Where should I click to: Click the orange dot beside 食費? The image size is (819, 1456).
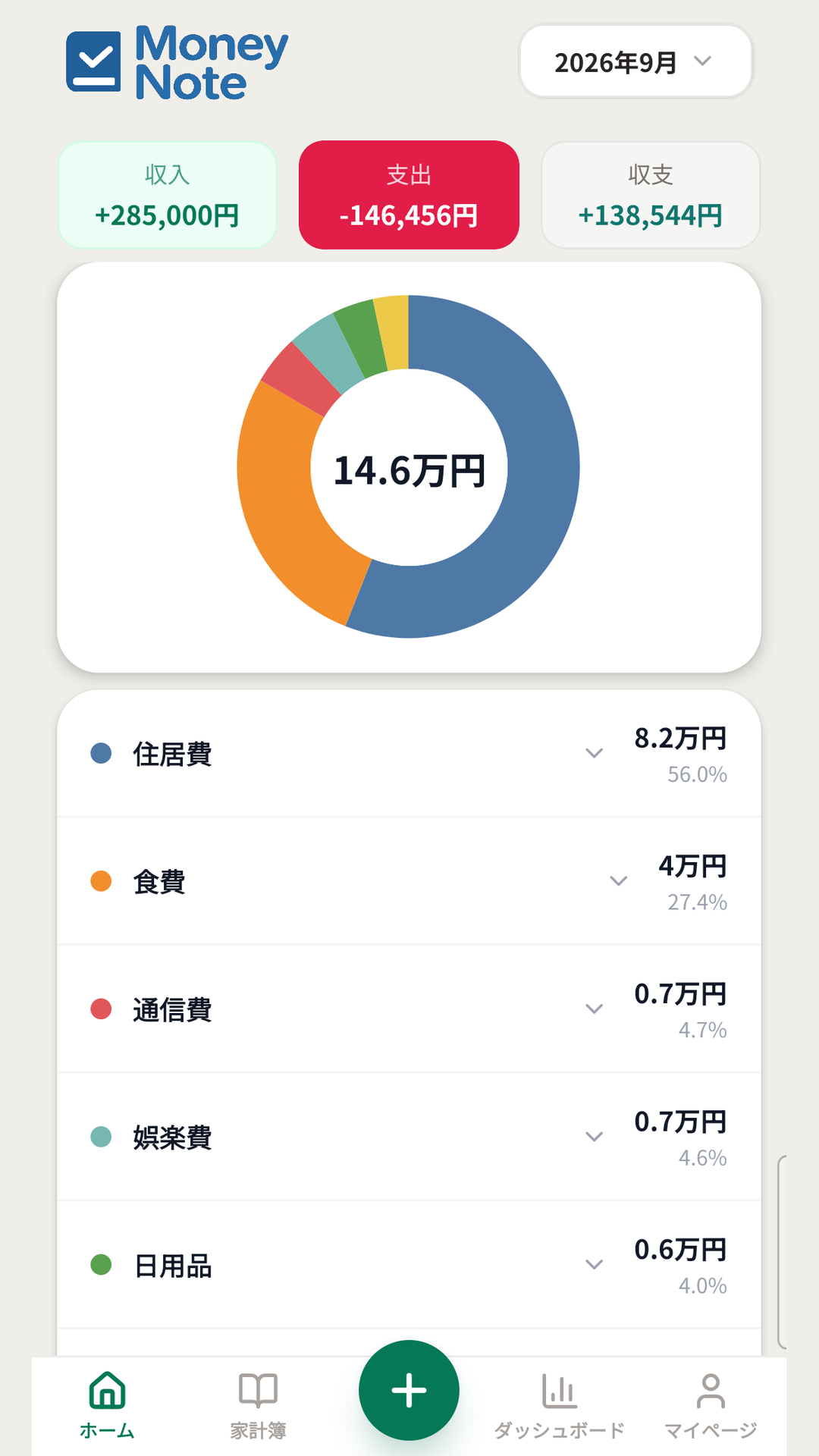tap(101, 881)
